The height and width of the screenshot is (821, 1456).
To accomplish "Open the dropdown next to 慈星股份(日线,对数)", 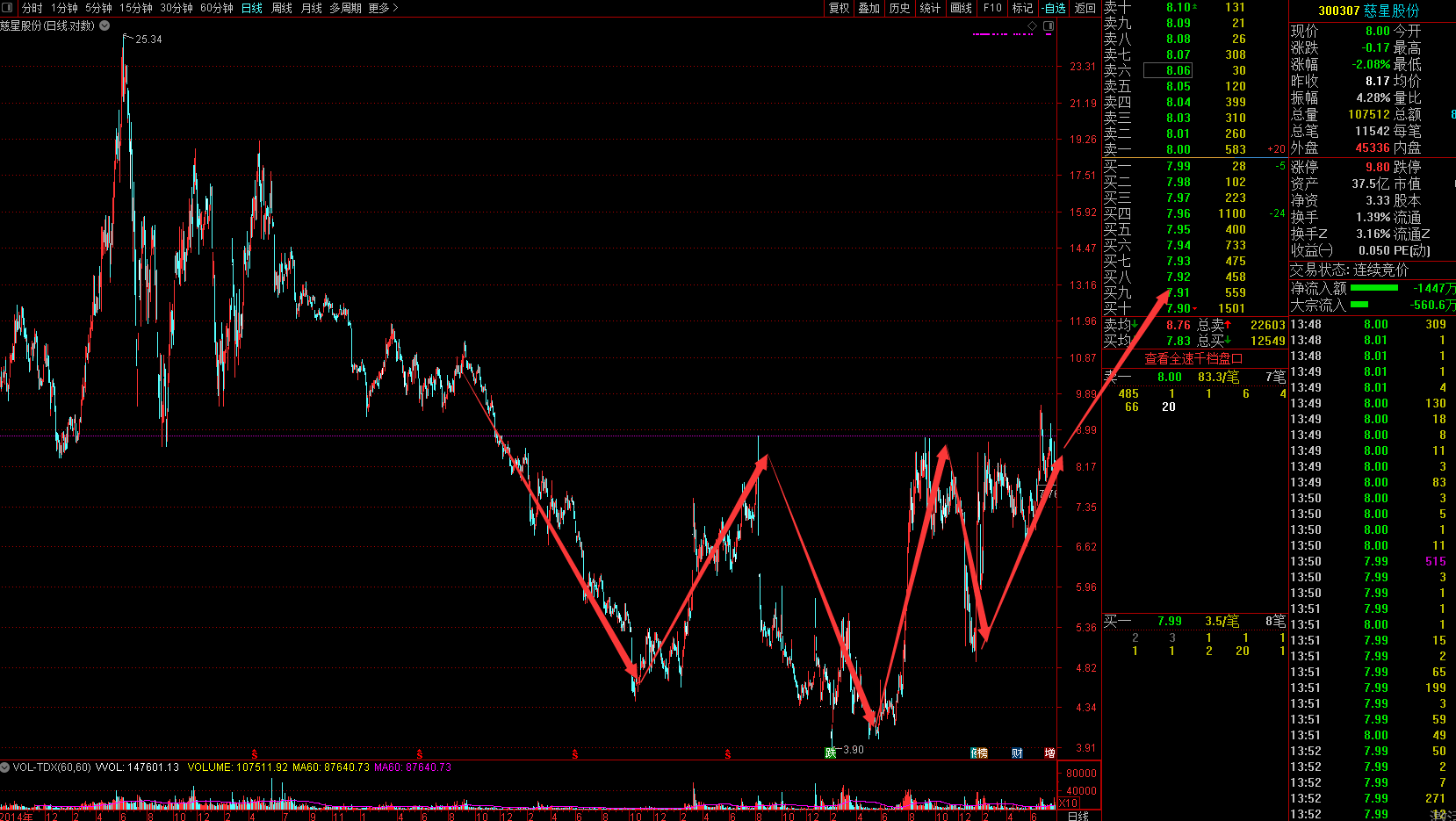I will (x=105, y=25).
